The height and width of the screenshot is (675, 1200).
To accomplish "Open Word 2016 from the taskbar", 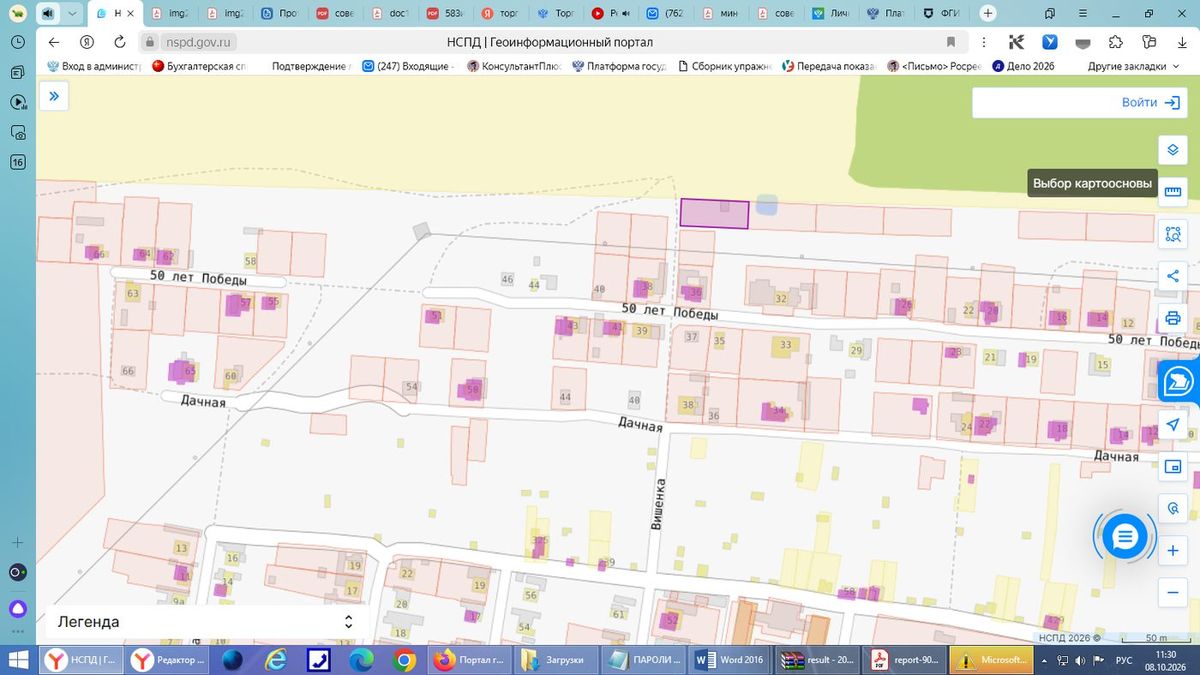I will click(x=731, y=660).
